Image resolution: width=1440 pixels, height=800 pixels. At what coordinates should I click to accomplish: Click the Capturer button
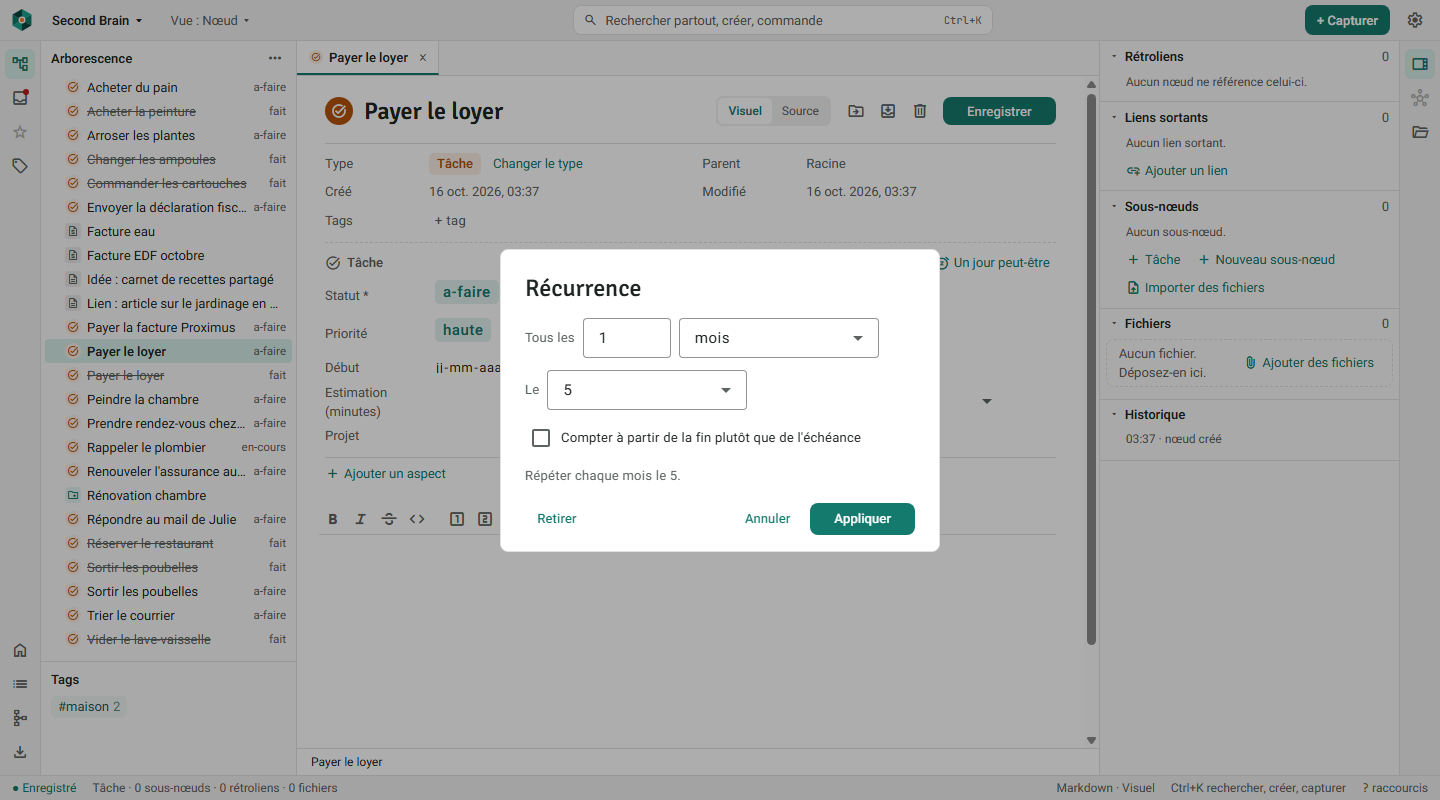coord(1347,20)
